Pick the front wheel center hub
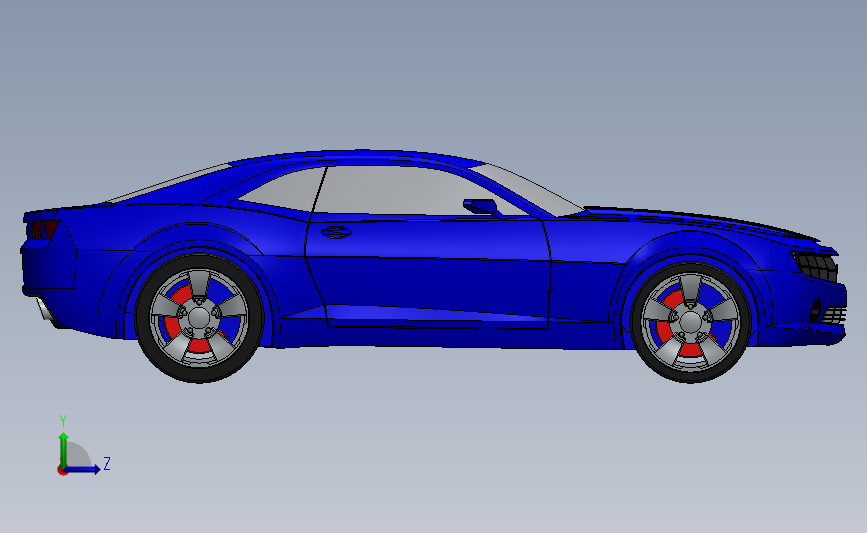 (x=691, y=322)
